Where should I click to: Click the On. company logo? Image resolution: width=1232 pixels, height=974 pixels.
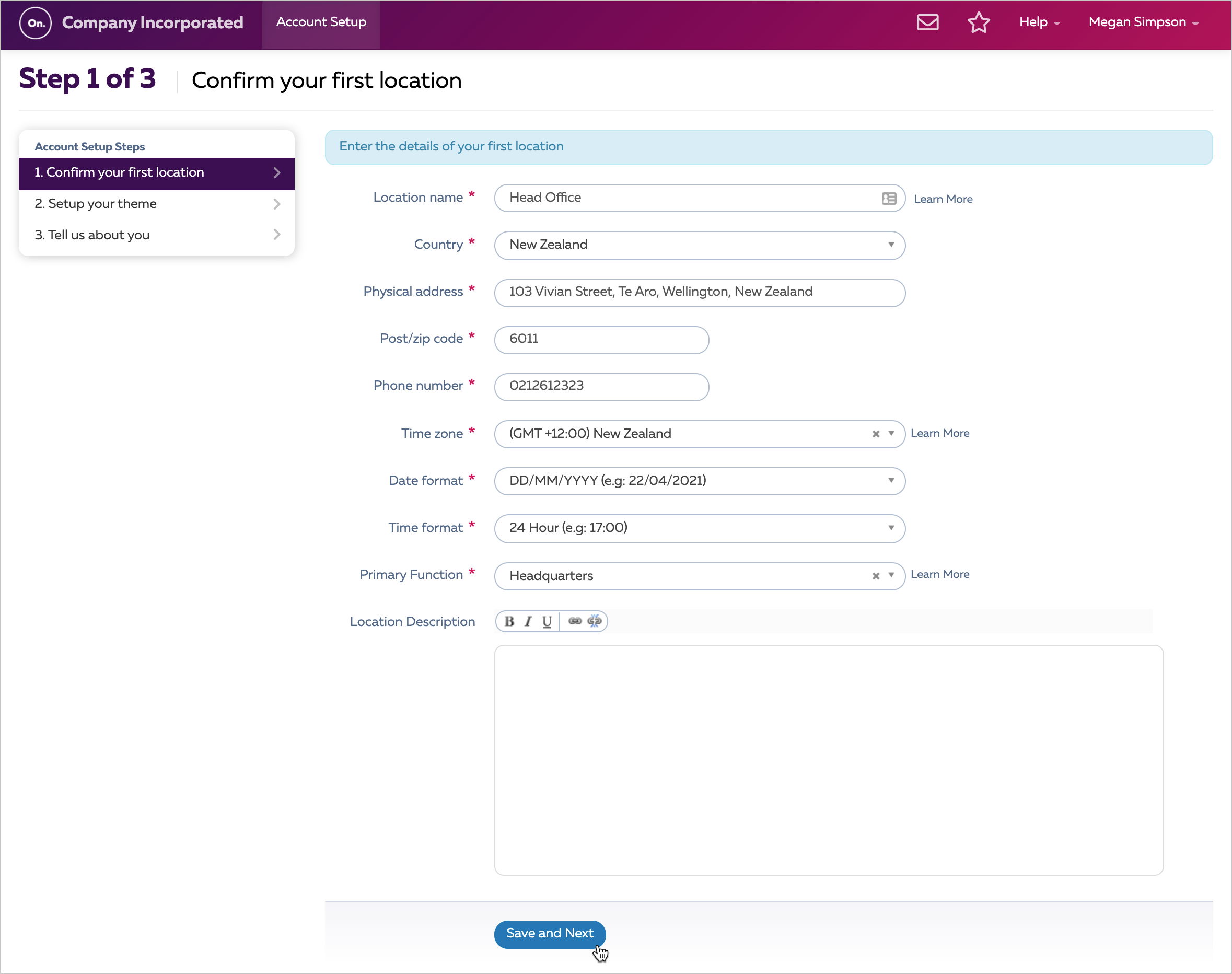[36, 23]
